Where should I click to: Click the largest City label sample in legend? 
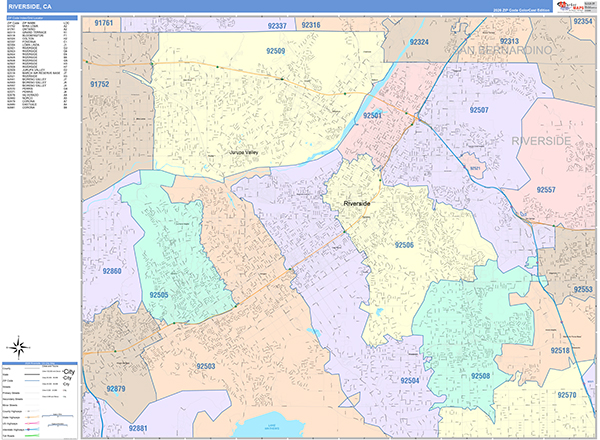[x=68, y=372]
